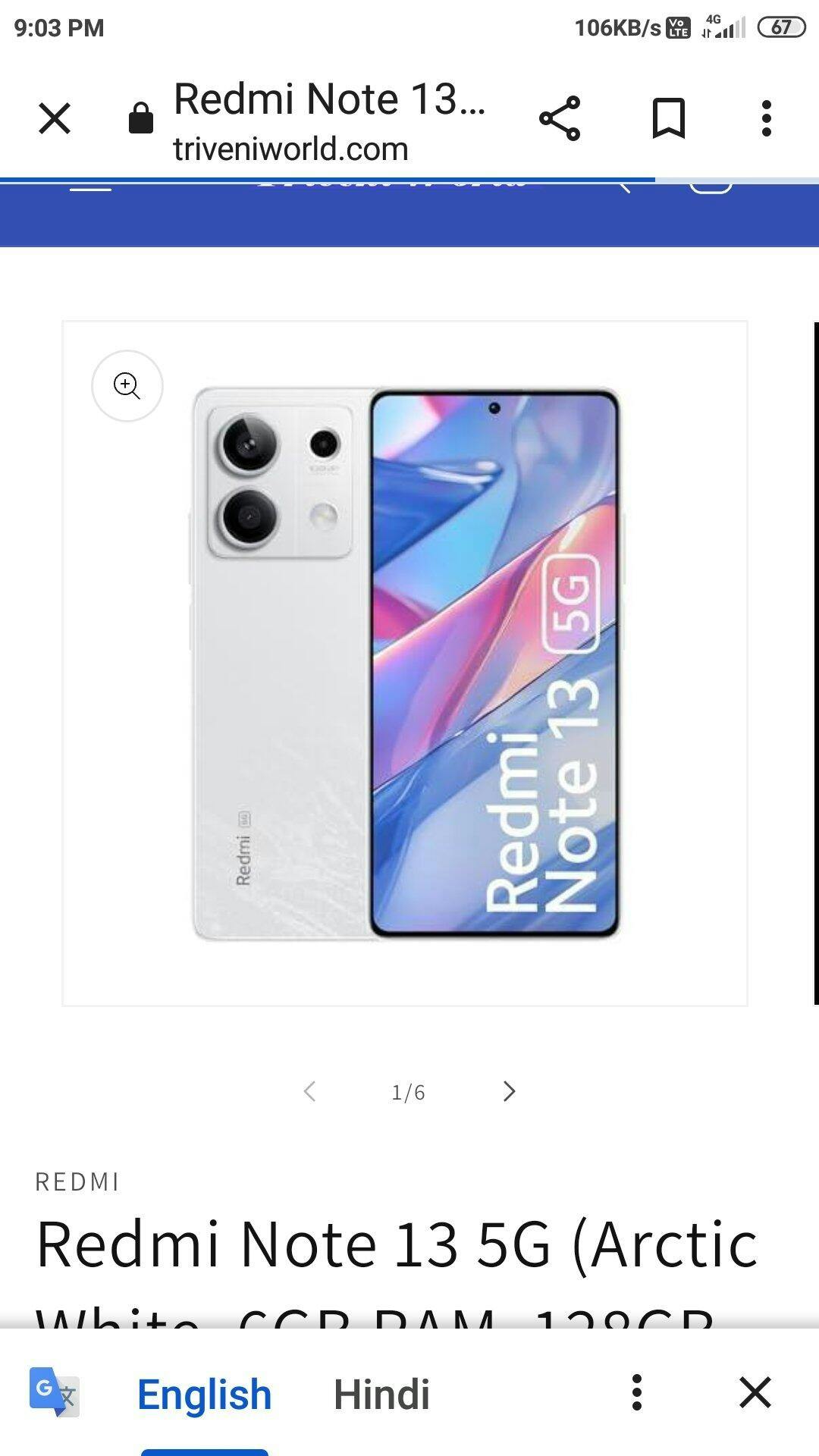Dismiss the Google Translate bar

click(755, 1392)
